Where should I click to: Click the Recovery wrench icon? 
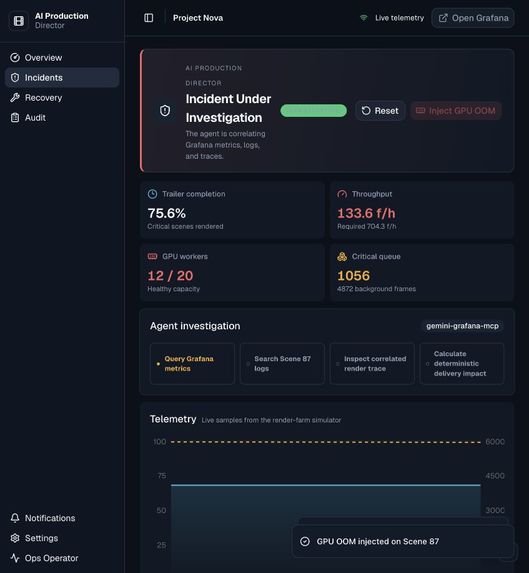15,98
